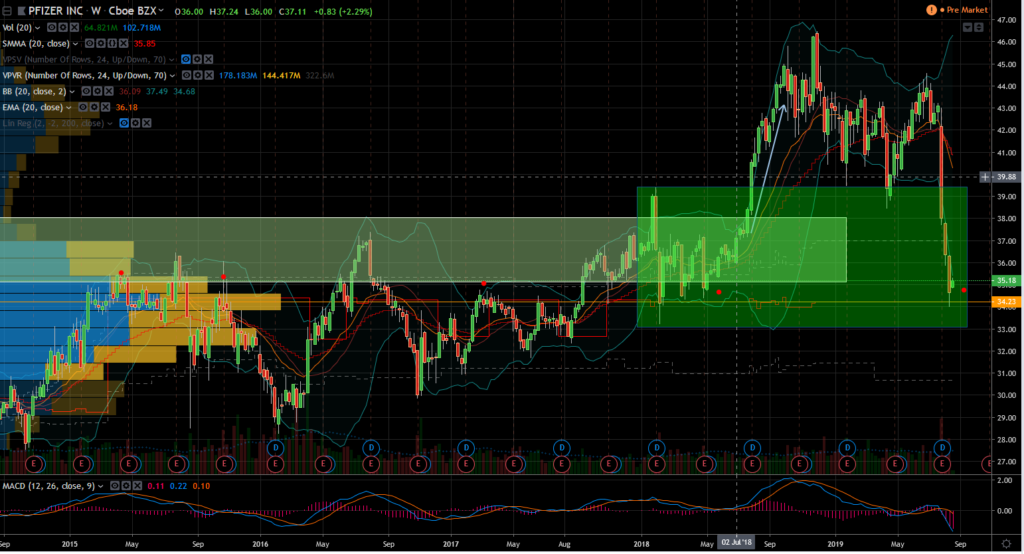Collapse the indicator legend next to PFIZER INC
Screen dimensions: 1024x554
tap(7, 11)
